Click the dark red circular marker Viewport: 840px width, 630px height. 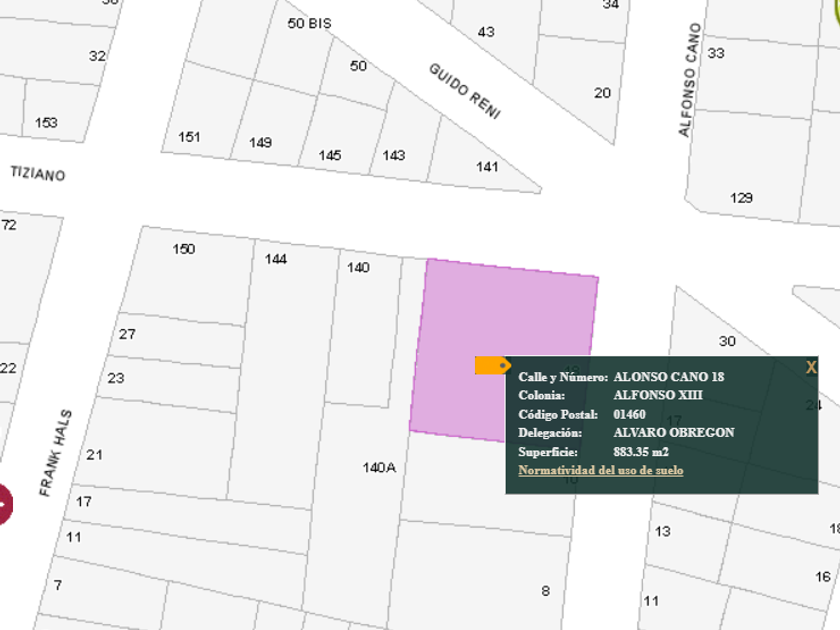pos(3,503)
